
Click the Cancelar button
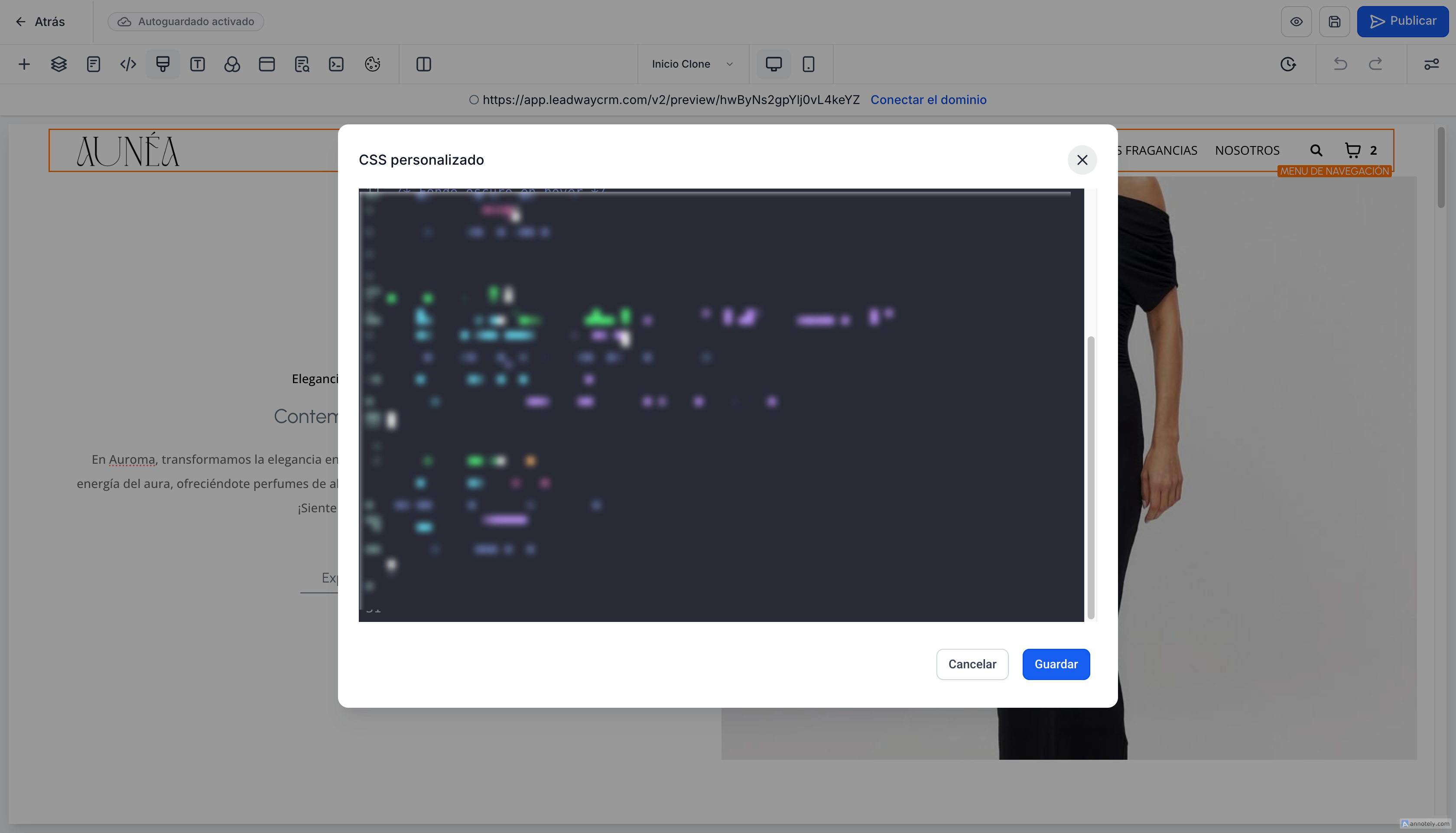pyautogui.click(x=972, y=664)
